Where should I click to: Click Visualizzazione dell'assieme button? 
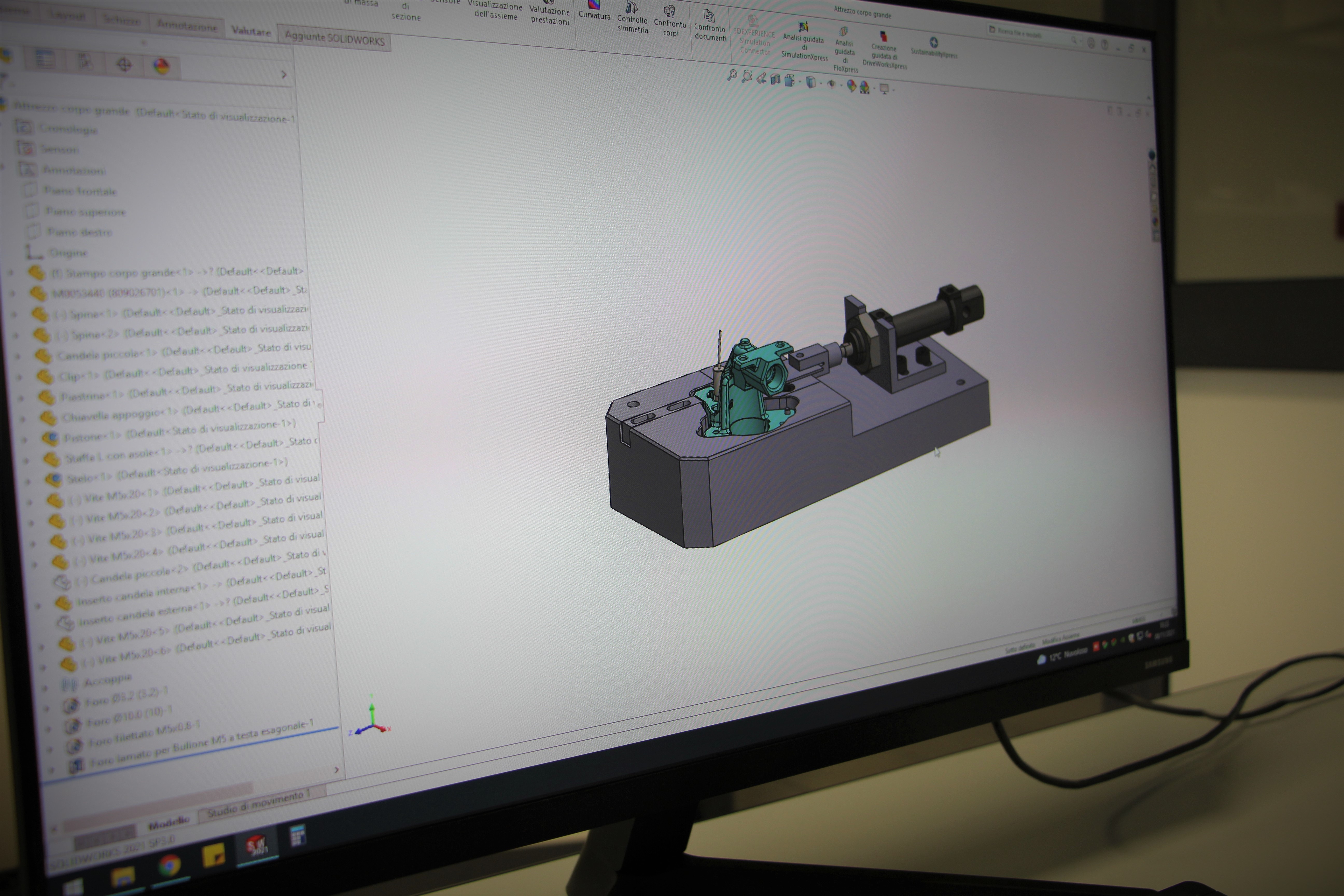point(495,10)
